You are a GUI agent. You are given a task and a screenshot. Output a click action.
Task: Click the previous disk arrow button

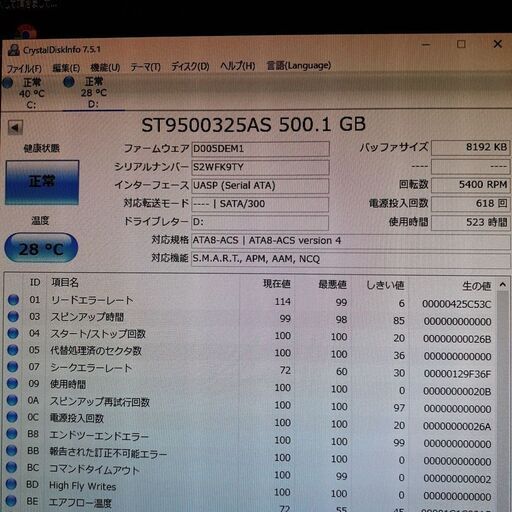(x=15, y=127)
